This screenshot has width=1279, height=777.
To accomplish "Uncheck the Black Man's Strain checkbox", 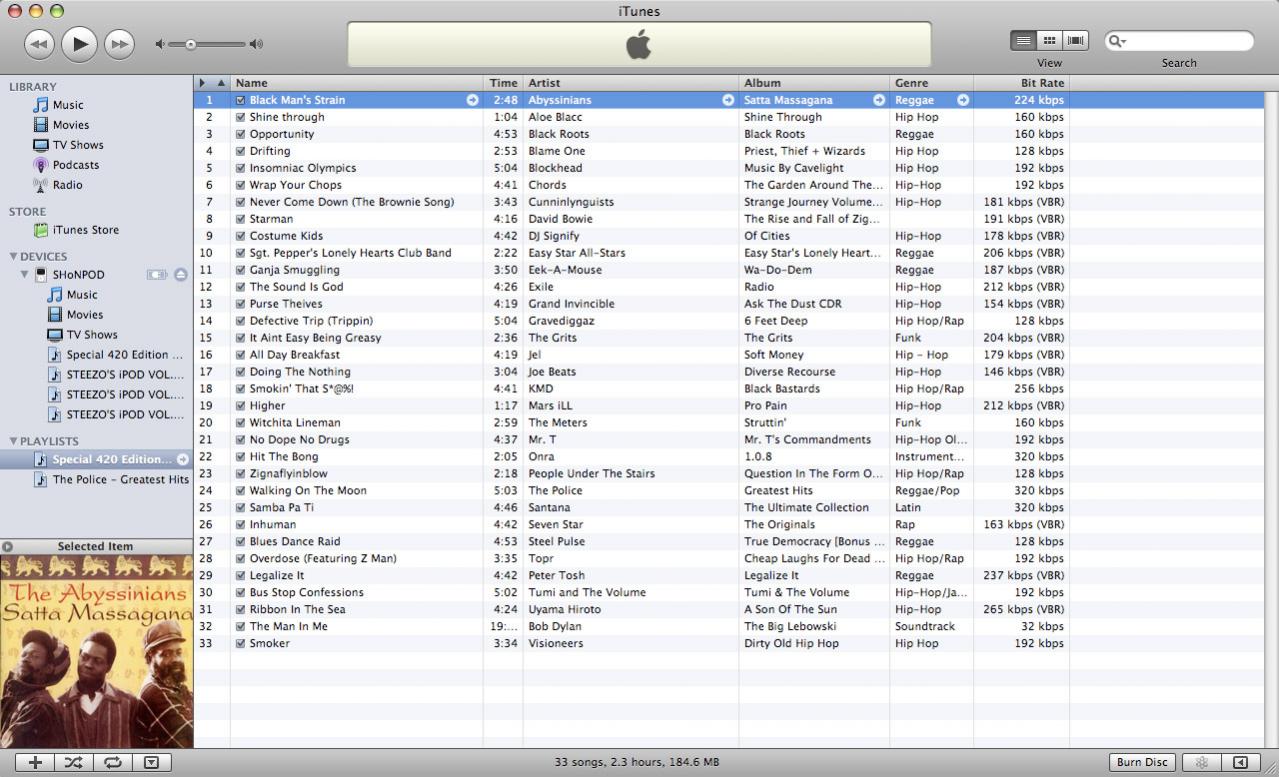I will pyautogui.click(x=241, y=100).
